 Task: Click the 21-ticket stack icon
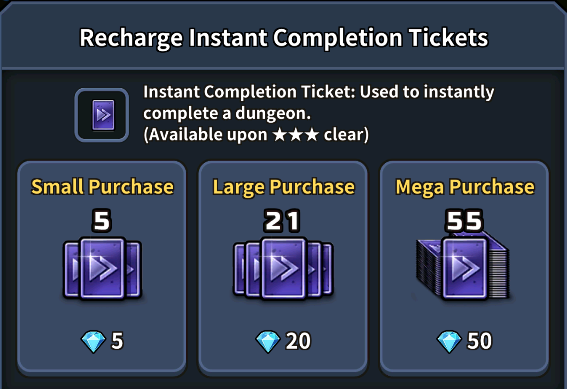[x=283, y=269]
